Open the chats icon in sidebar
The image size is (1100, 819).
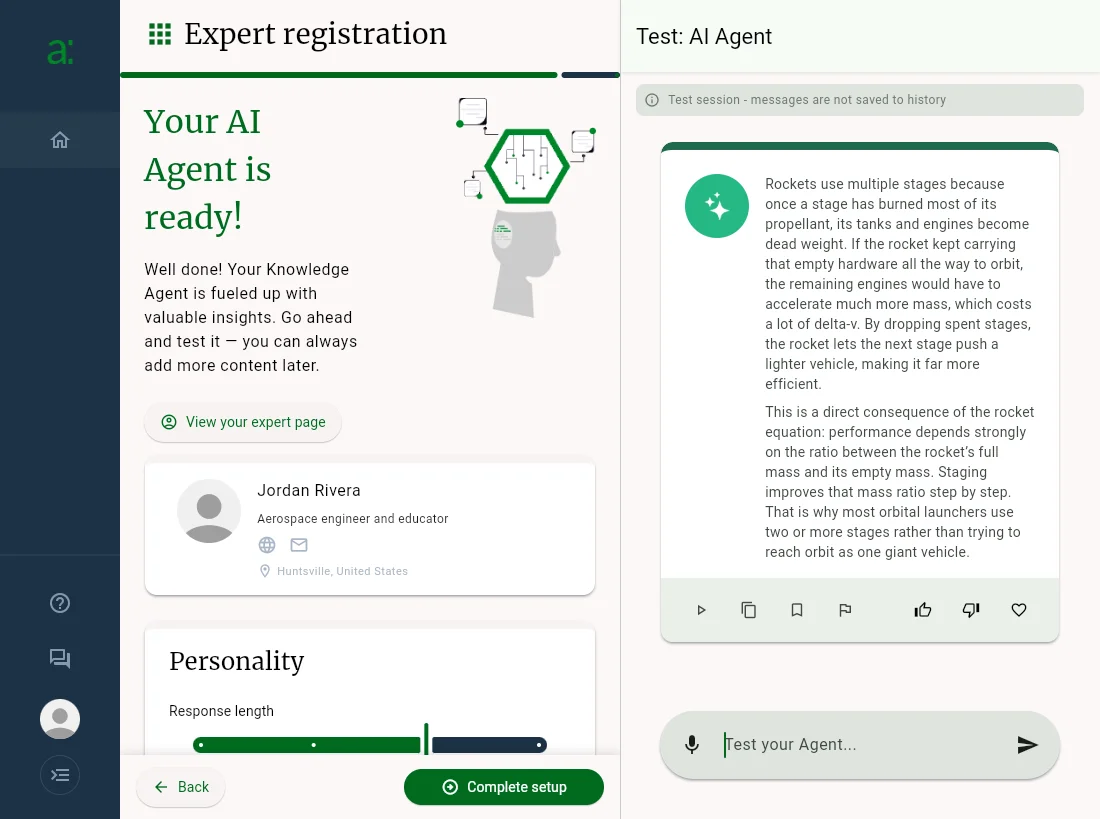point(60,658)
